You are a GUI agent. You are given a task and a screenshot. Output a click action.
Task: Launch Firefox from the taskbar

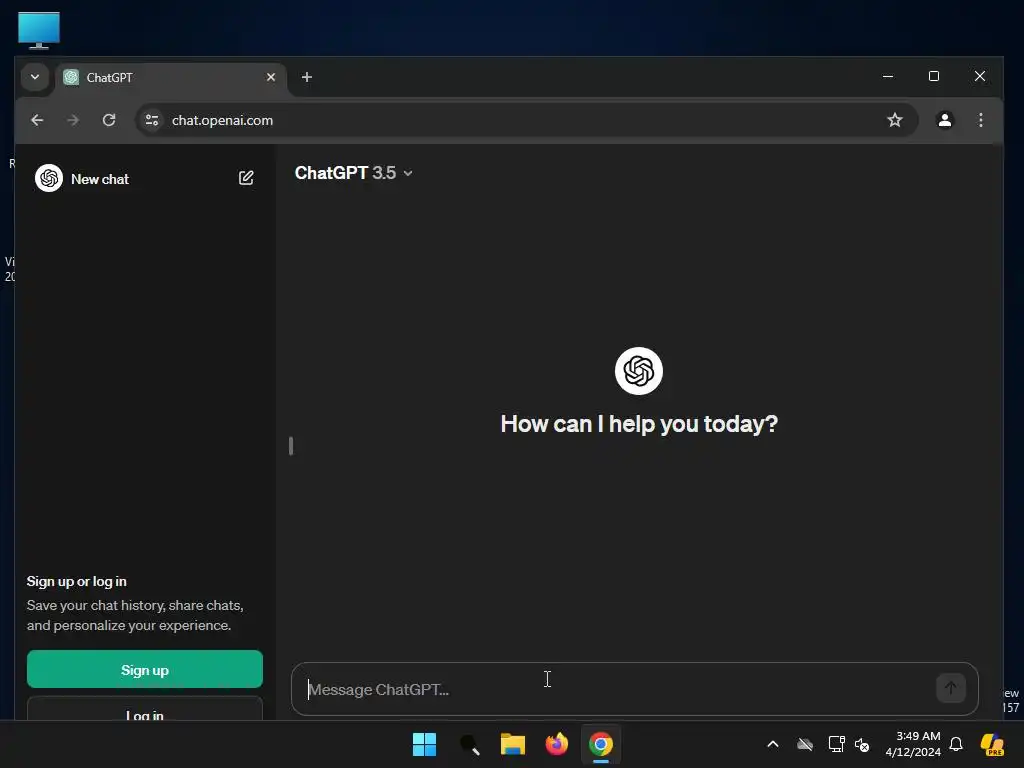[x=556, y=744]
